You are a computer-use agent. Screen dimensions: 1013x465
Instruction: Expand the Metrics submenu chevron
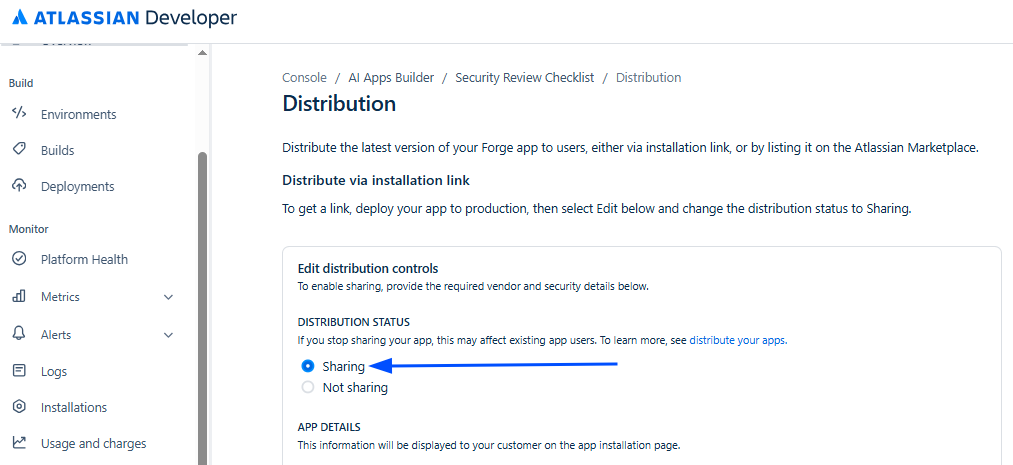click(168, 297)
